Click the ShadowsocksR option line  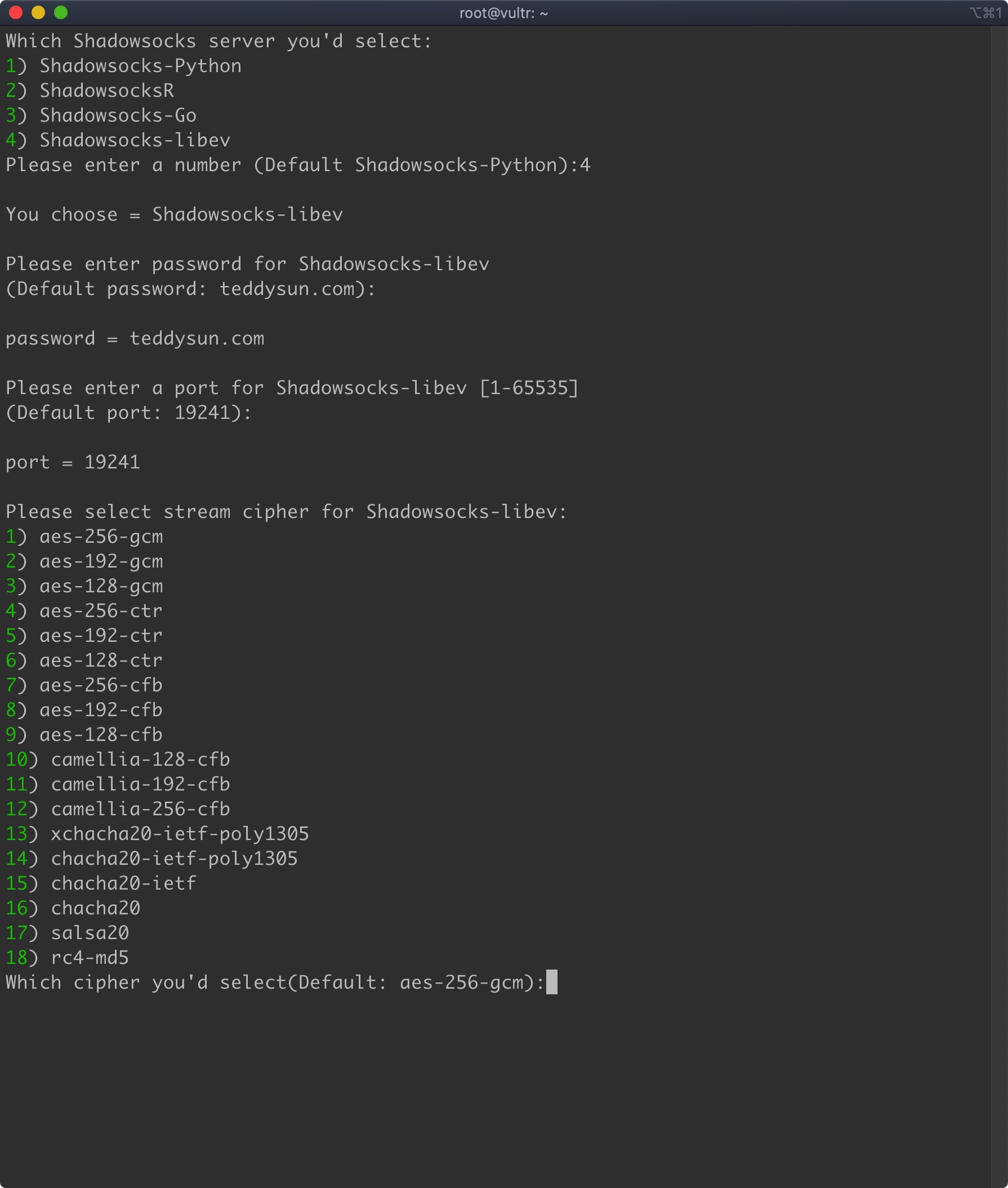(x=106, y=91)
